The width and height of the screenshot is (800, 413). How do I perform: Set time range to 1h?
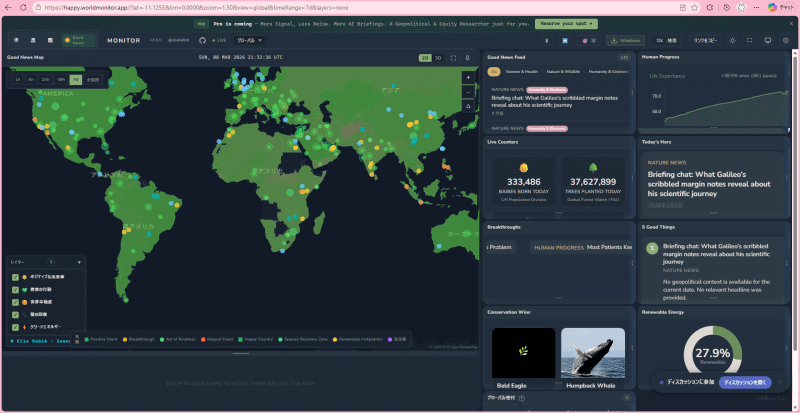coord(18,80)
